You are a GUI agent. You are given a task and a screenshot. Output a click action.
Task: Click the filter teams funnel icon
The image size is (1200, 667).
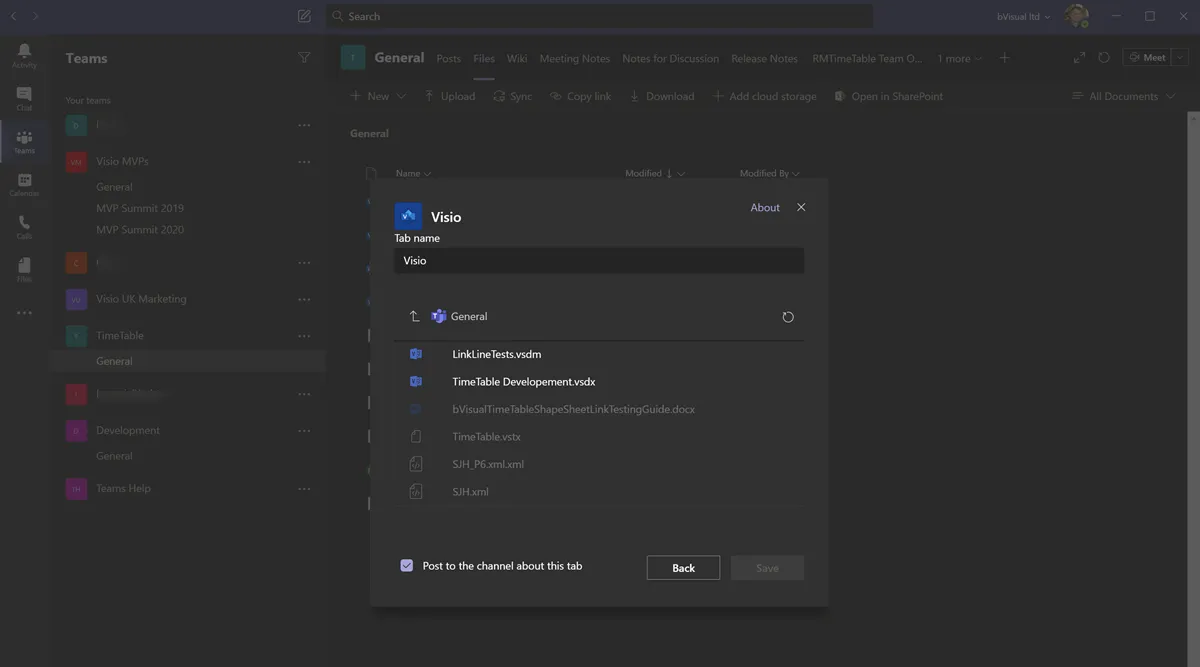click(304, 58)
